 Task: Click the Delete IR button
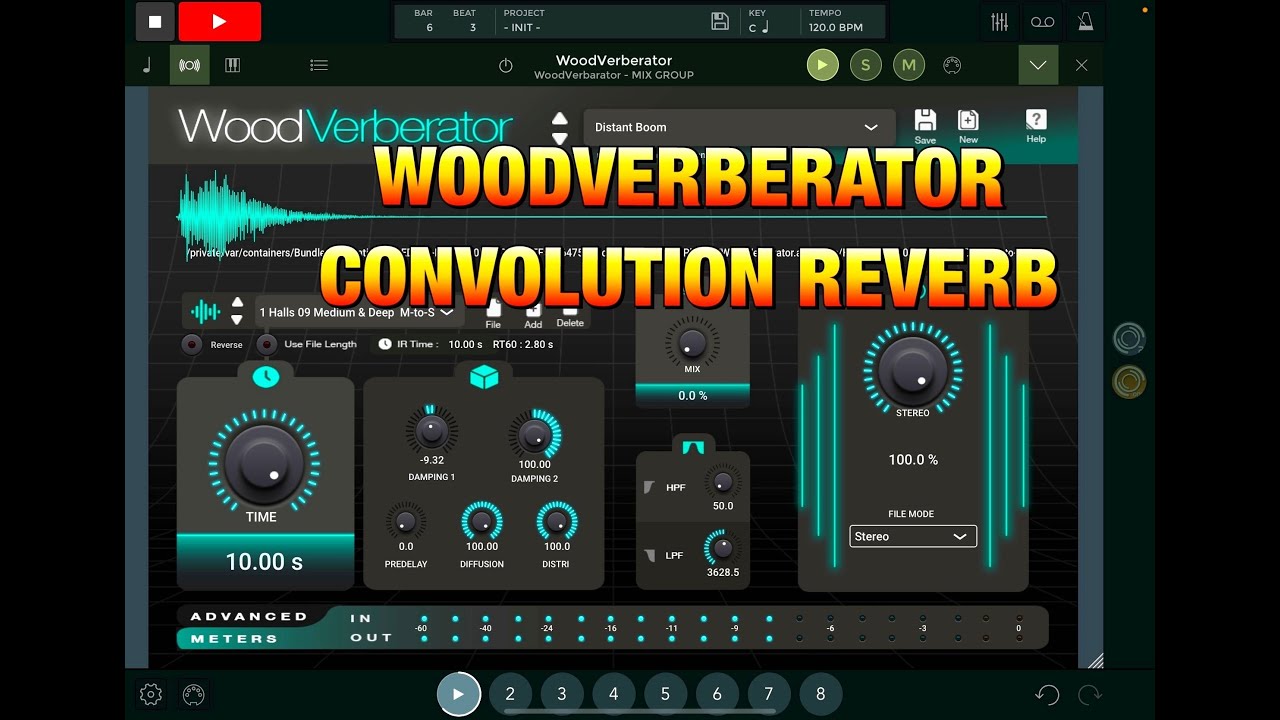click(570, 315)
